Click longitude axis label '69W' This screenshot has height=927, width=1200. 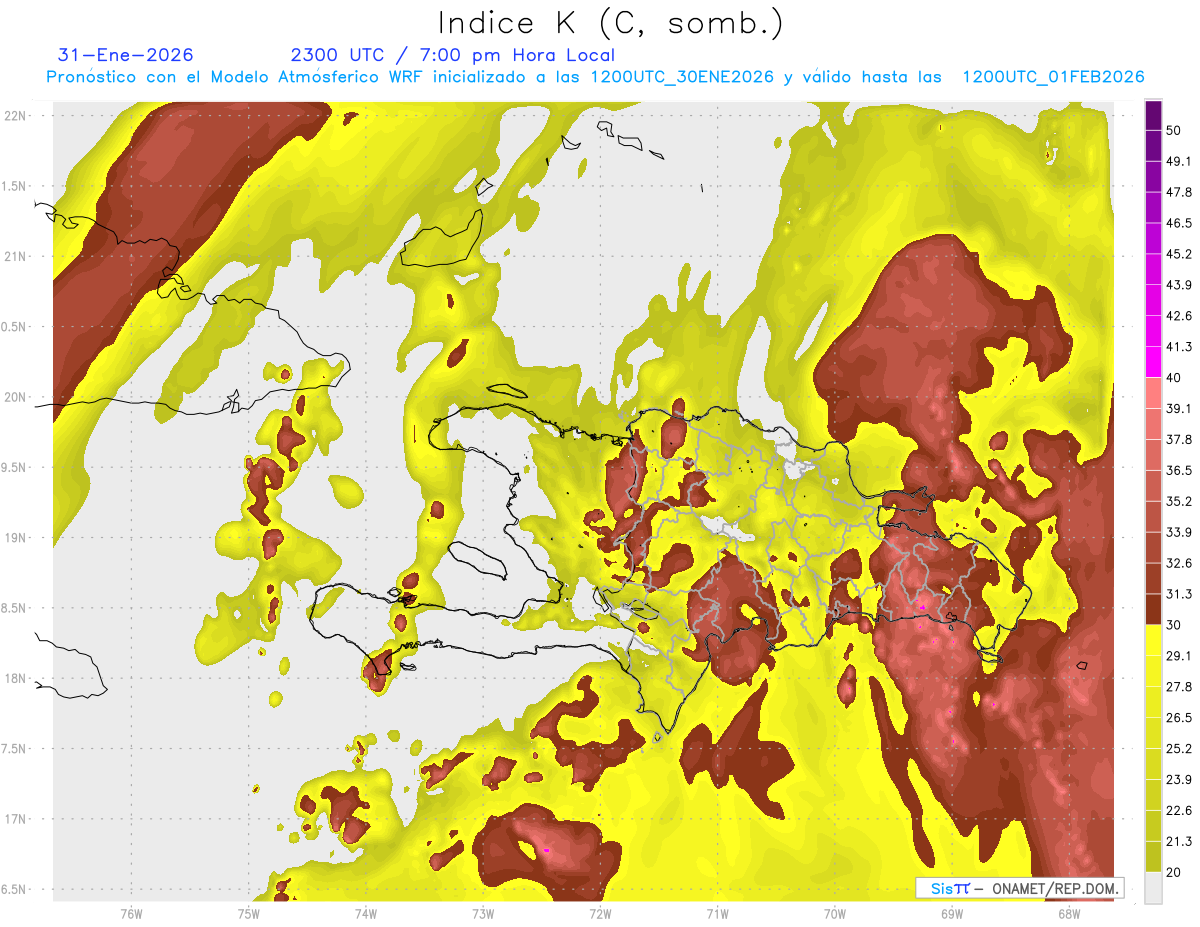pyautogui.click(x=951, y=913)
